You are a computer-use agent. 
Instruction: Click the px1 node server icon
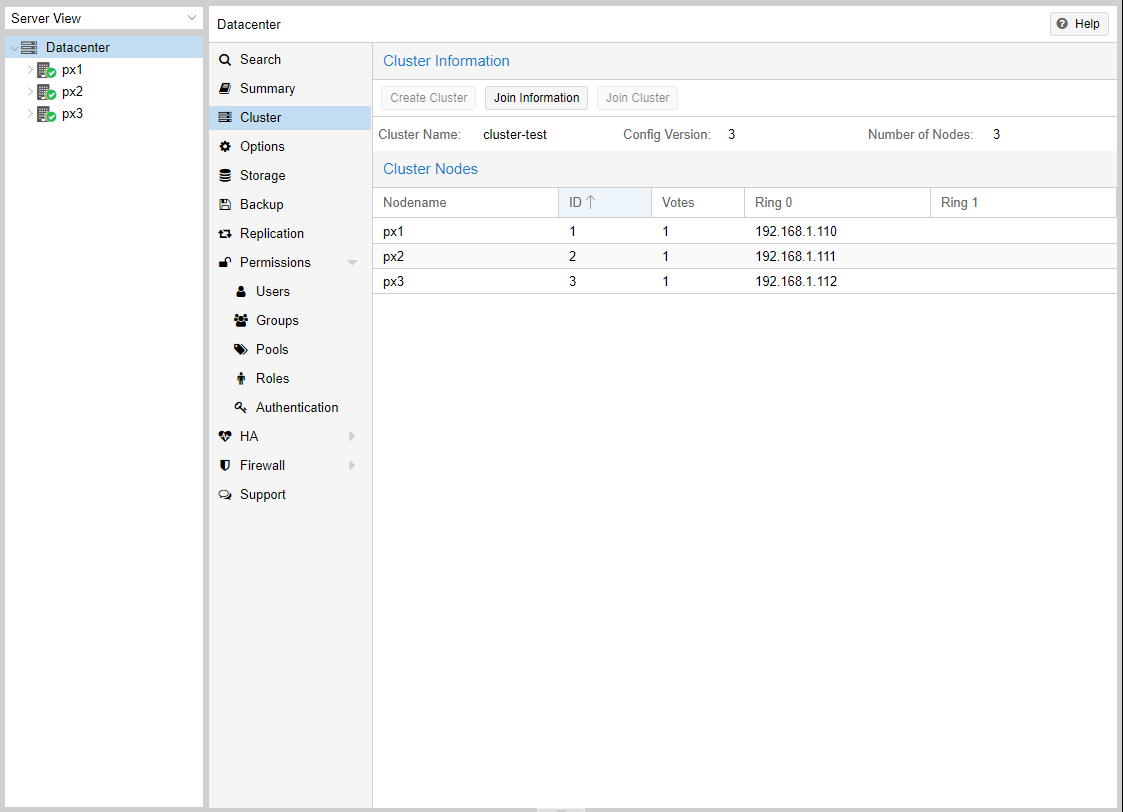45,70
